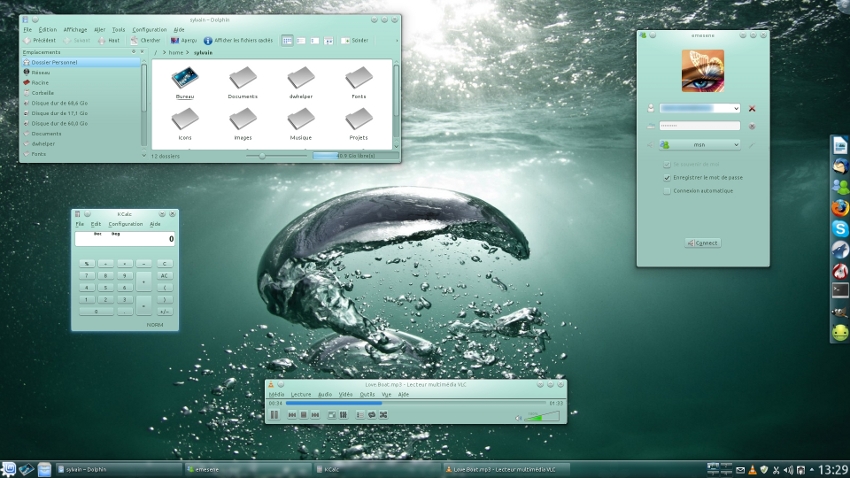Open the msn session type dropdown

pyautogui.click(x=700, y=145)
